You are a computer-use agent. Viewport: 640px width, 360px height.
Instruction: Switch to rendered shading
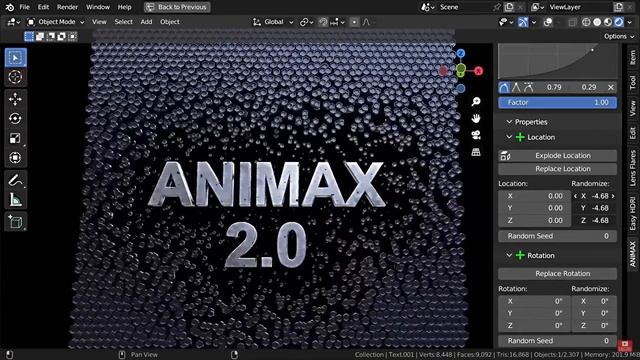tap(619, 22)
